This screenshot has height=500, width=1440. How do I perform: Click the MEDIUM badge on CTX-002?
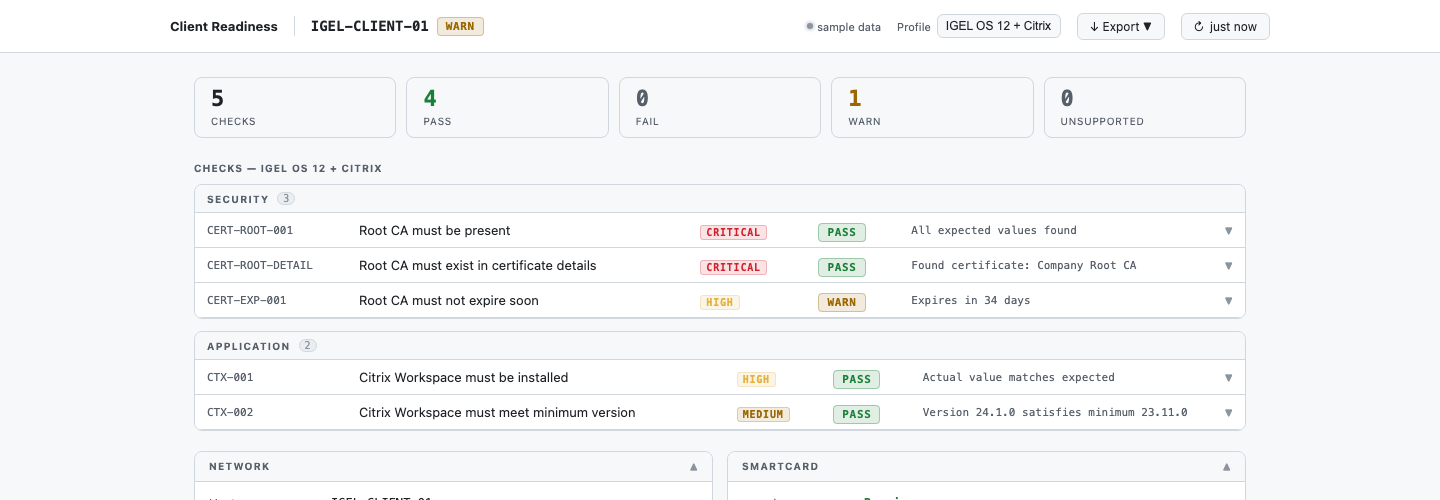764,414
